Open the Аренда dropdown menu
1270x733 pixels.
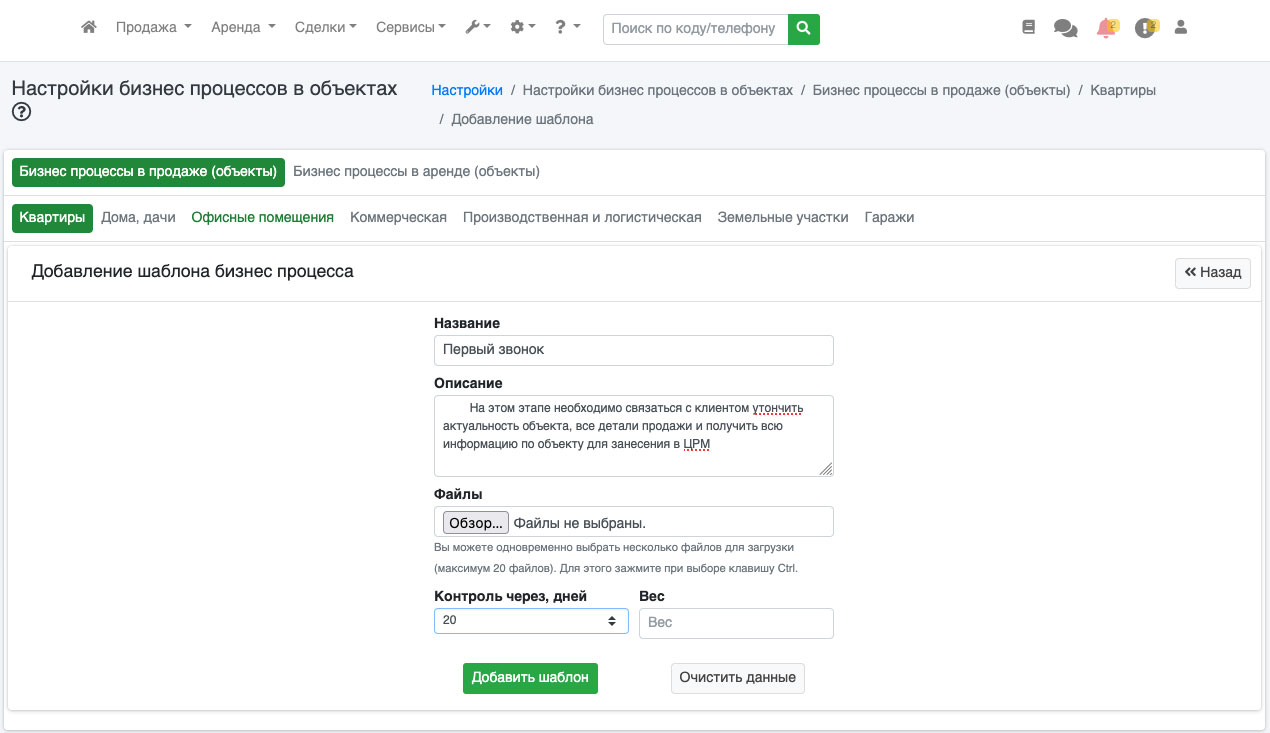pyautogui.click(x=243, y=28)
